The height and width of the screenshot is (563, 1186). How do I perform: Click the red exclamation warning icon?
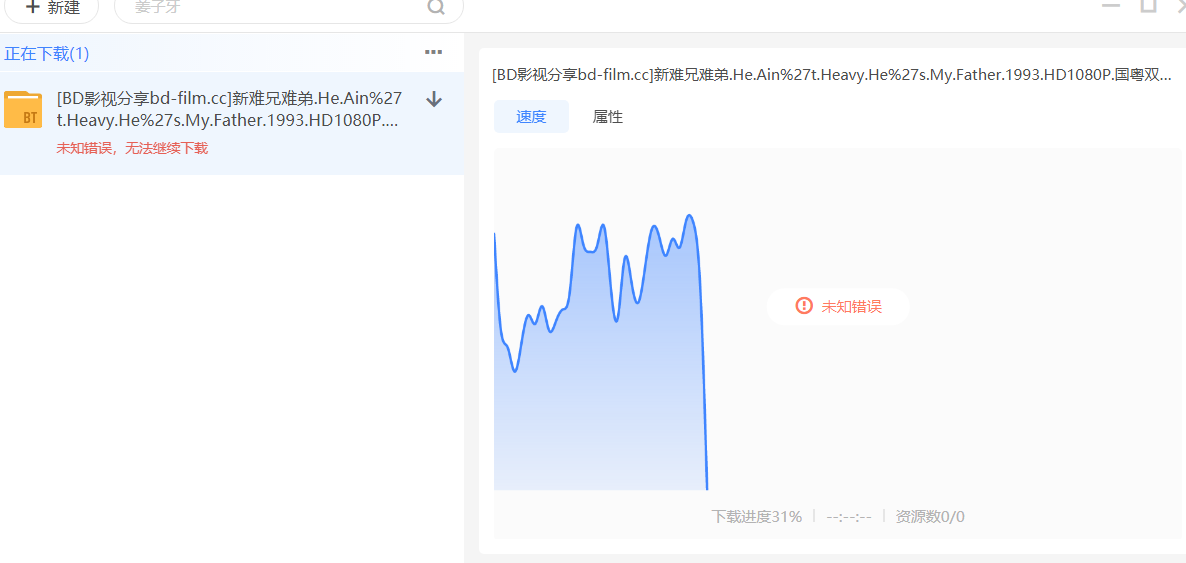pos(804,306)
